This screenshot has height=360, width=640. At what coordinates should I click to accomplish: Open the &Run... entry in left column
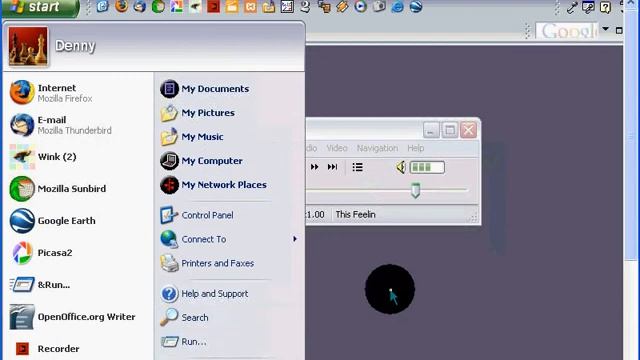tap(40, 285)
